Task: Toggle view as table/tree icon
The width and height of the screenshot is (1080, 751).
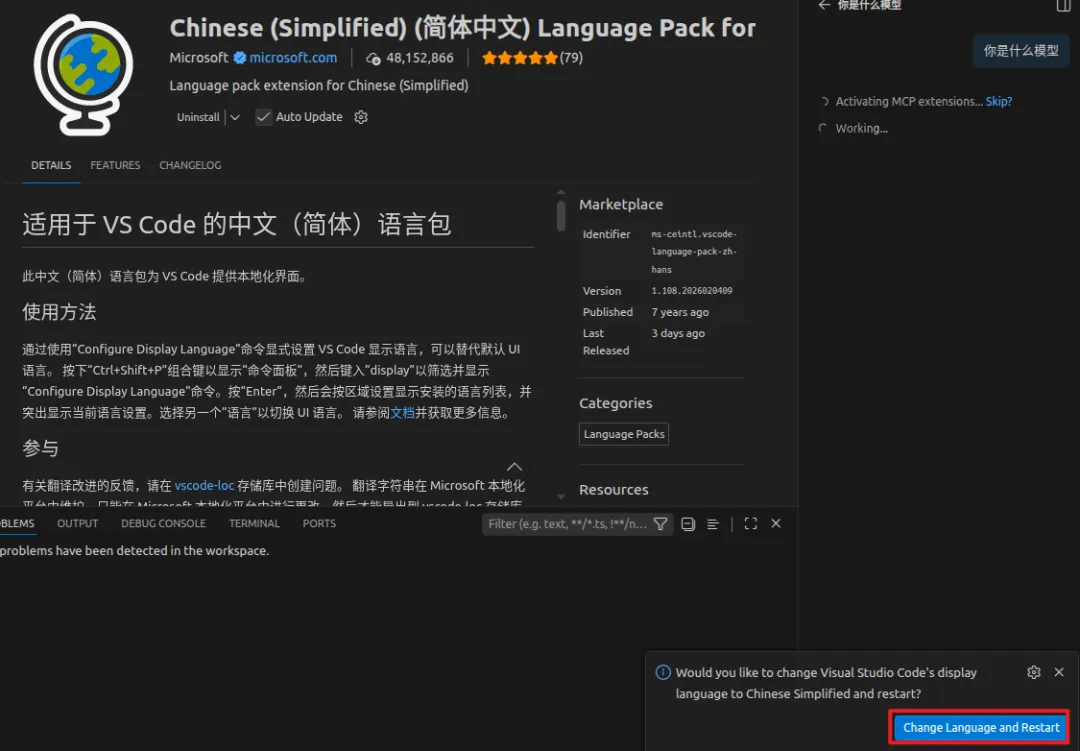Action: 713,524
